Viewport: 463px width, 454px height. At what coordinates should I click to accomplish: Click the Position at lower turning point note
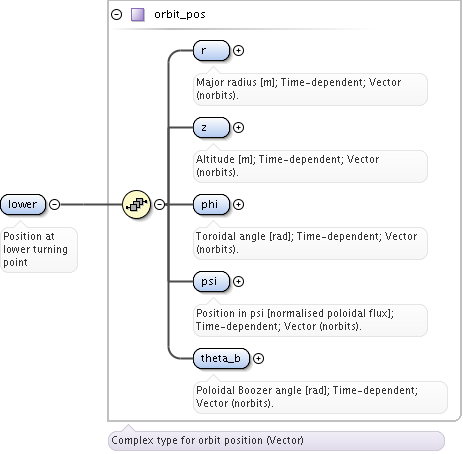pyautogui.click(x=35, y=249)
